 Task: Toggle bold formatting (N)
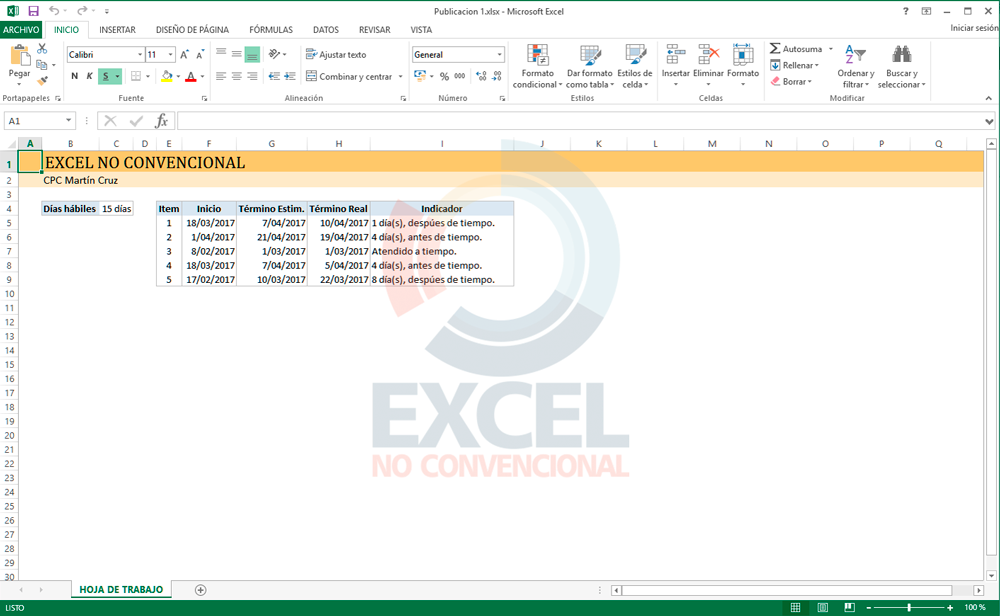click(x=74, y=76)
